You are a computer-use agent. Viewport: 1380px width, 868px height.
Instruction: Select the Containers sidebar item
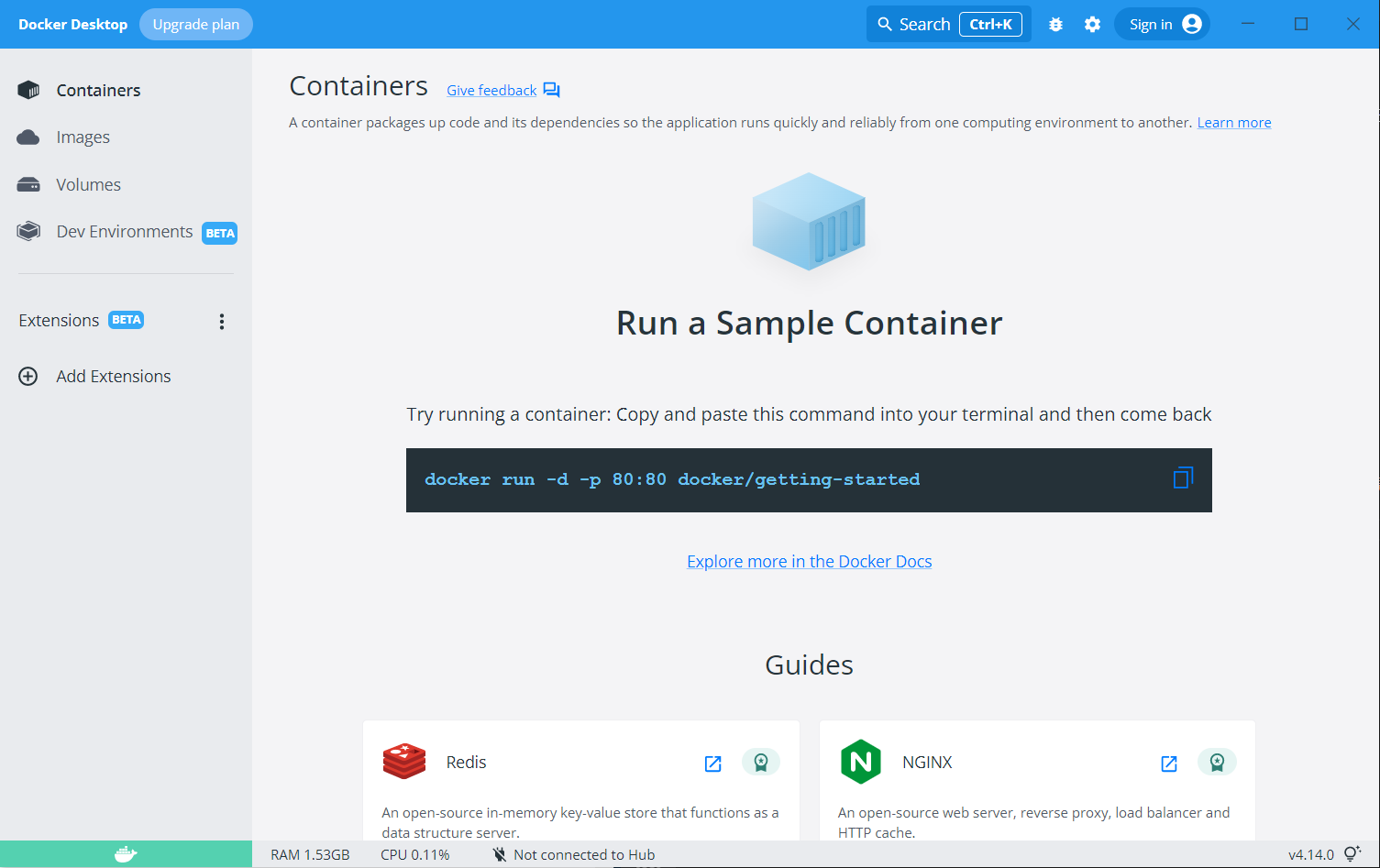click(x=98, y=90)
